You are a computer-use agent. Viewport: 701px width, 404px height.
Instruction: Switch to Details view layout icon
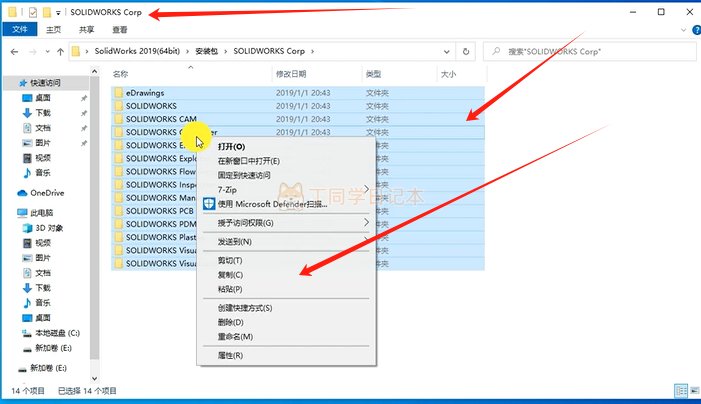pyautogui.click(x=681, y=391)
